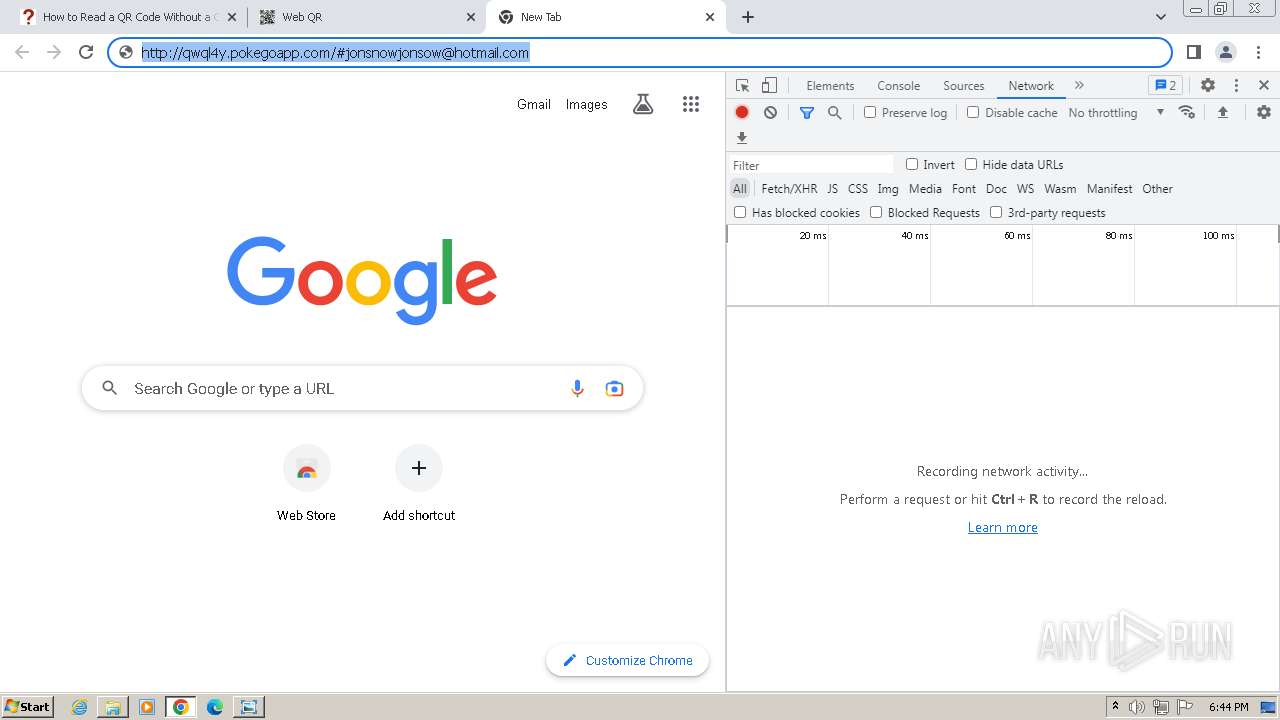Enable the Preserve log checkbox
Viewport: 1280px width, 720px height.
870,113
